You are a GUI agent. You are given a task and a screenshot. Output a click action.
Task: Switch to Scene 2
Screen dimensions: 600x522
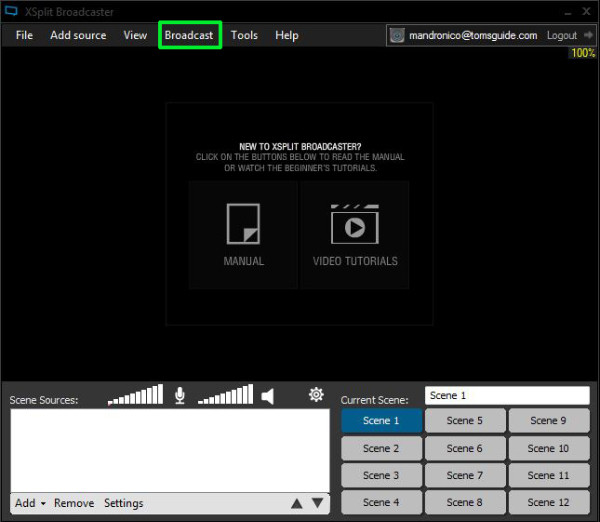click(381, 448)
